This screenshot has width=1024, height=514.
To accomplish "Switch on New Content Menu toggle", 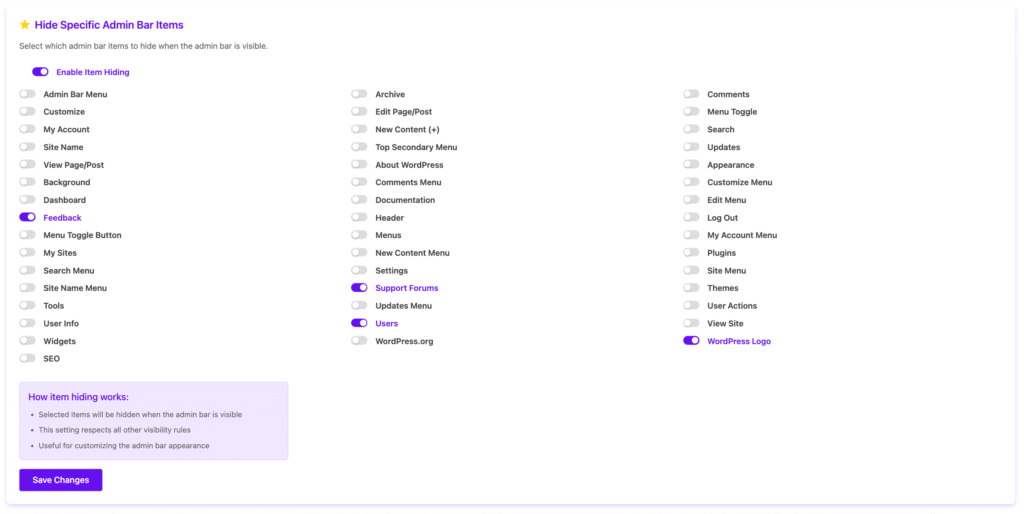I will click(359, 253).
